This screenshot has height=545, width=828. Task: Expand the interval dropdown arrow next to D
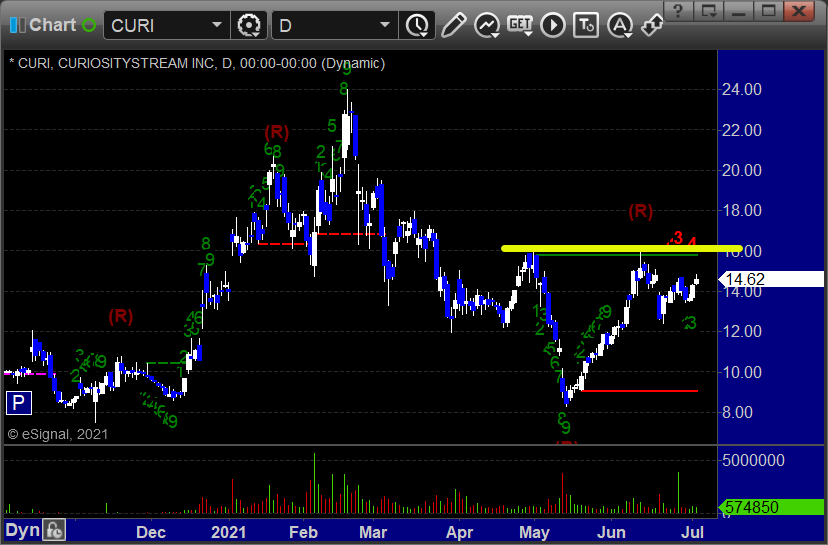tap(385, 25)
